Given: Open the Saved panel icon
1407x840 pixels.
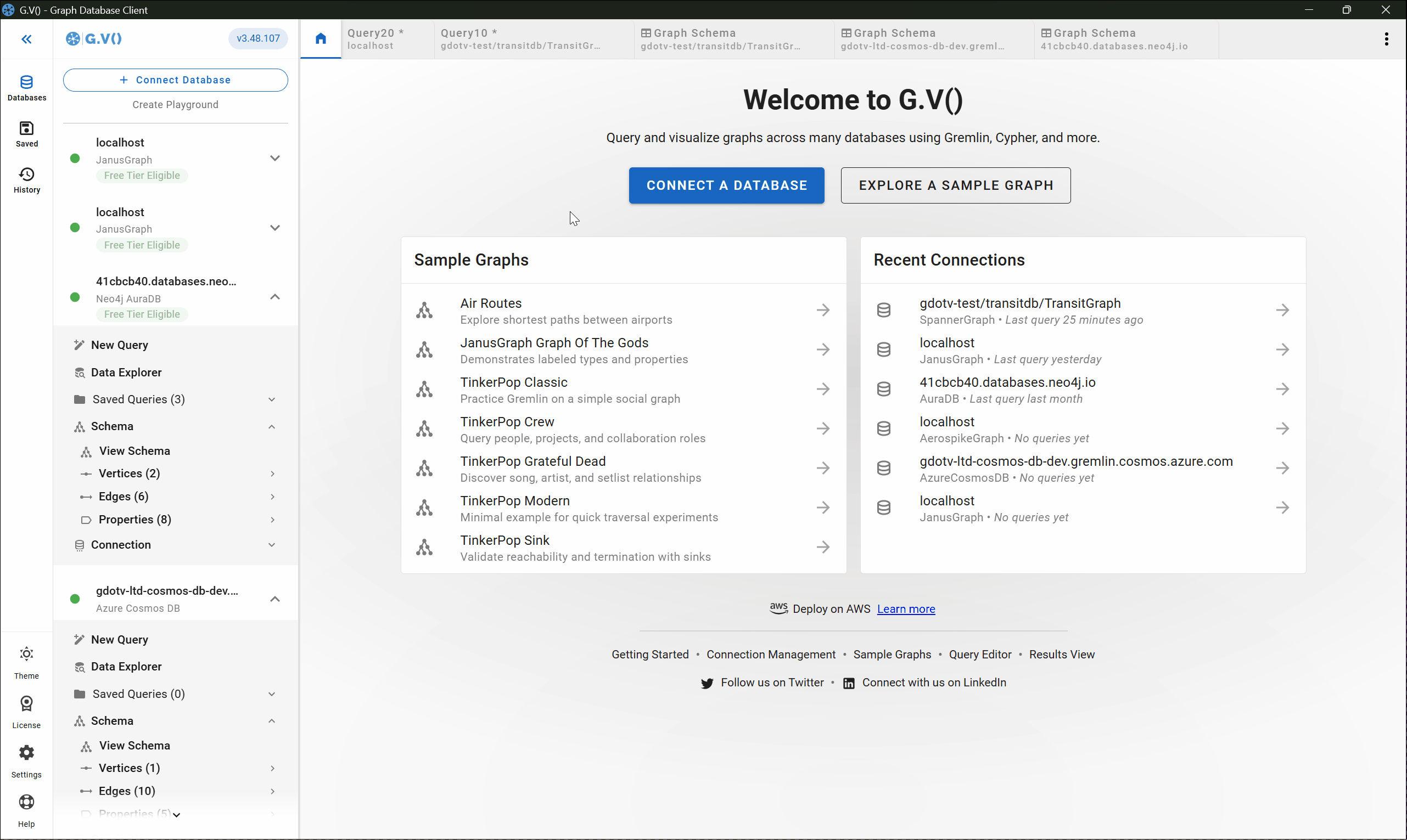Looking at the screenshot, I should click(x=26, y=133).
